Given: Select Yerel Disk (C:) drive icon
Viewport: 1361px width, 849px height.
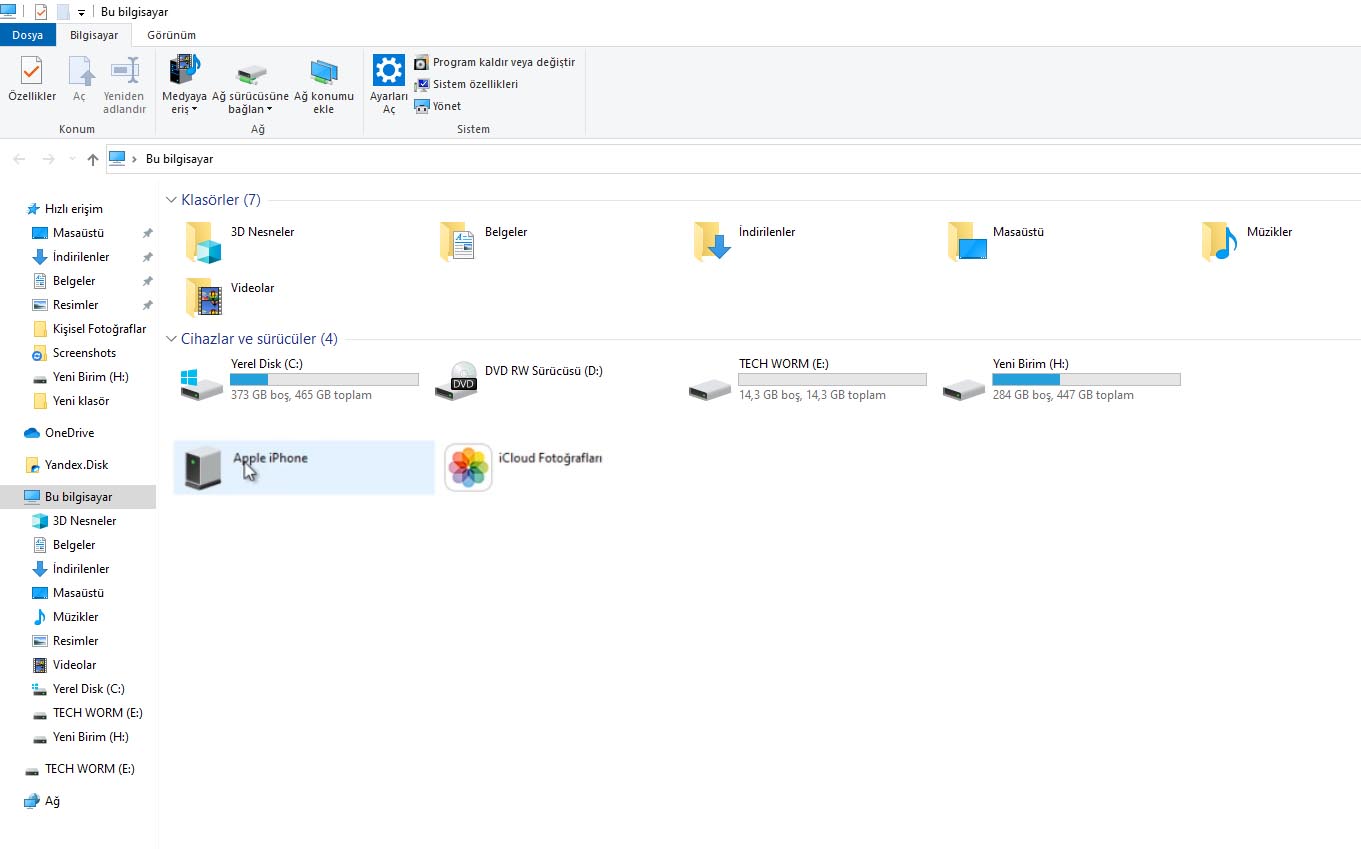Looking at the screenshot, I should click(202, 382).
